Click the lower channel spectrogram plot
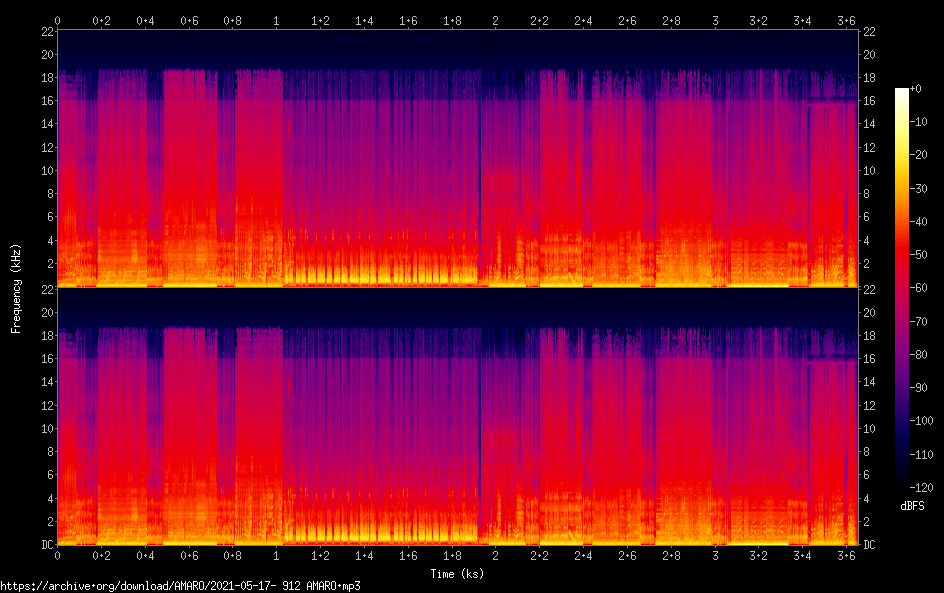 pyautogui.click(x=458, y=417)
